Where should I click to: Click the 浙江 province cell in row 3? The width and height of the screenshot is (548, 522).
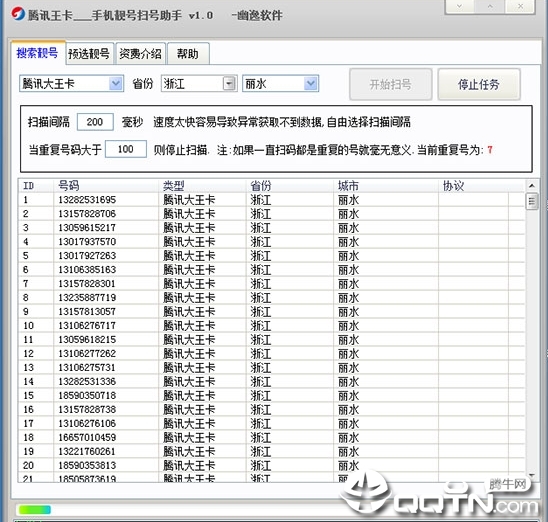261,228
